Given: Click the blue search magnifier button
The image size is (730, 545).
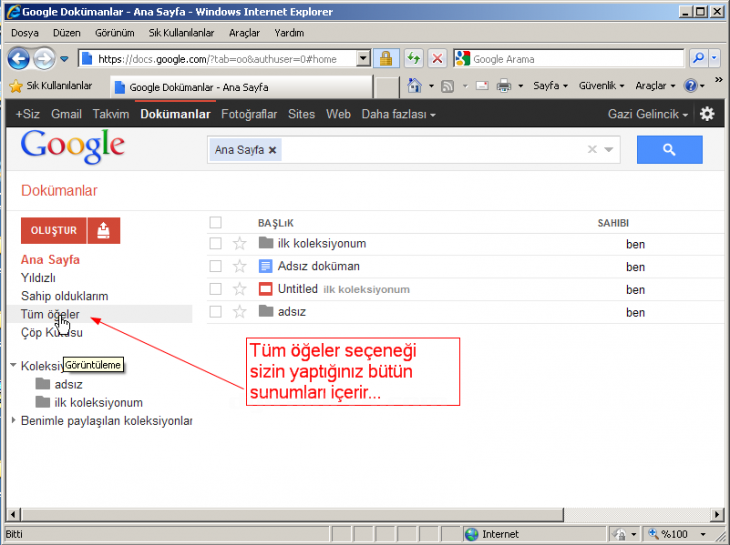Looking at the screenshot, I should click(669, 150).
